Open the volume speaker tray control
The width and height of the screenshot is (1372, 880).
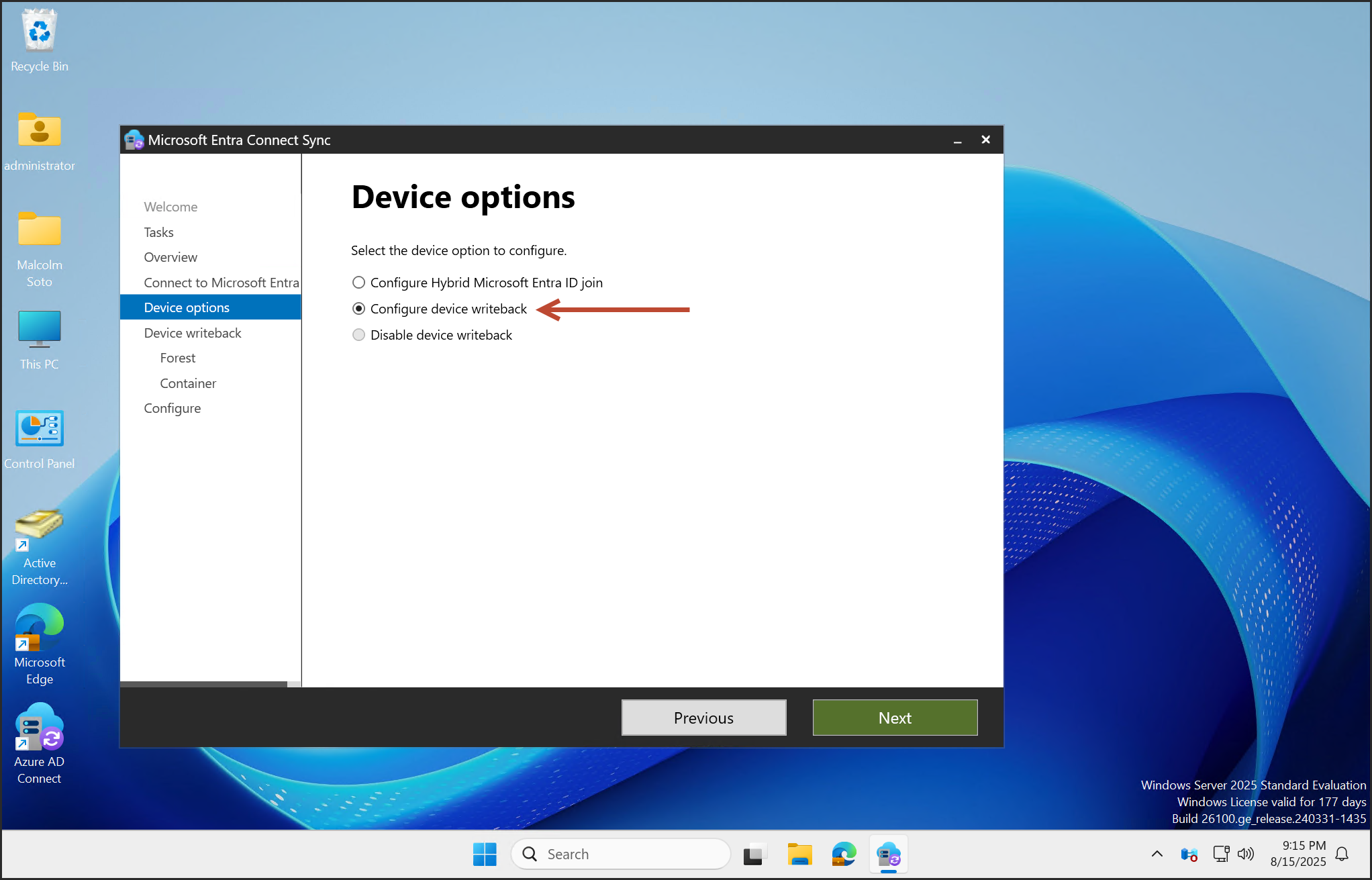pos(1245,854)
